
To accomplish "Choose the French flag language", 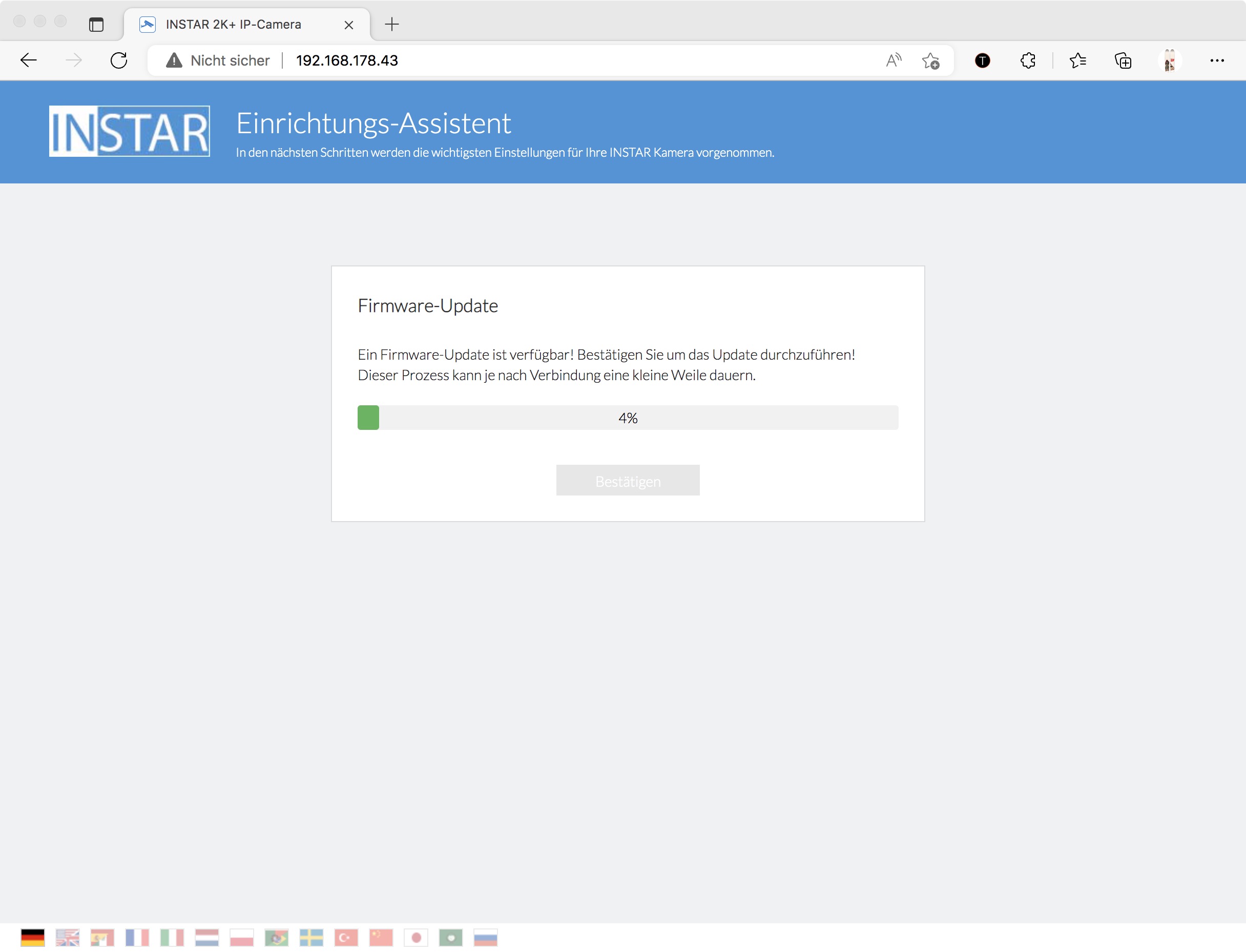I will pos(137,937).
